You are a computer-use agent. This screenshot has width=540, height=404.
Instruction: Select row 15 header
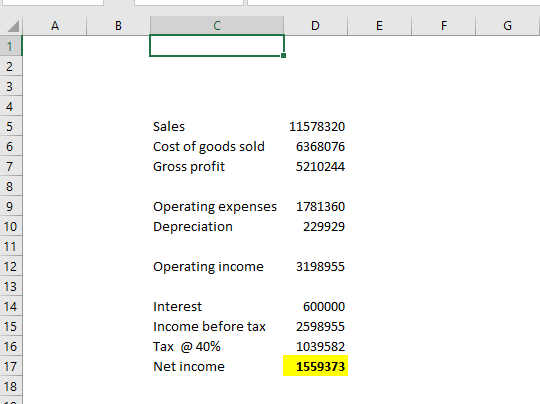click(x=10, y=326)
